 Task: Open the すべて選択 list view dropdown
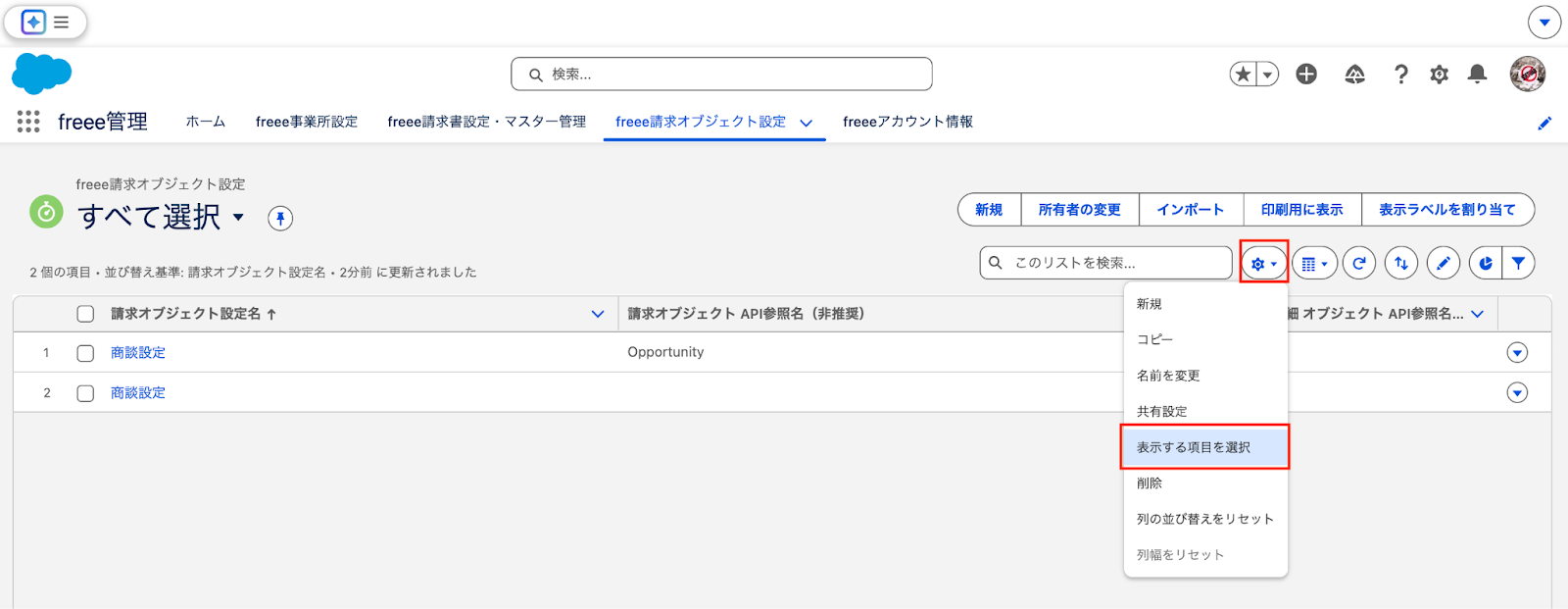click(x=238, y=217)
